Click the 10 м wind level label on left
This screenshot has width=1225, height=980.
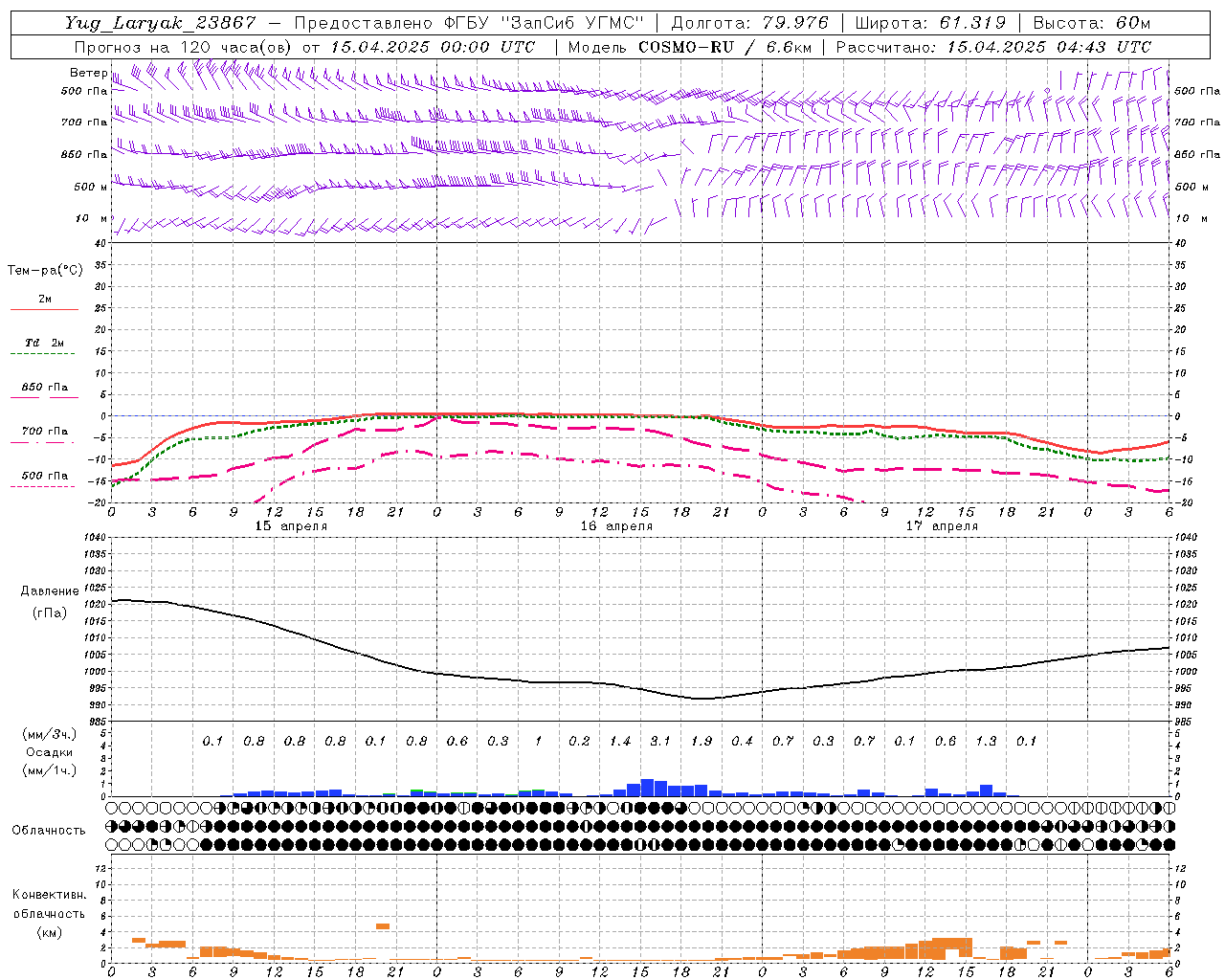pyautogui.click(x=92, y=218)
